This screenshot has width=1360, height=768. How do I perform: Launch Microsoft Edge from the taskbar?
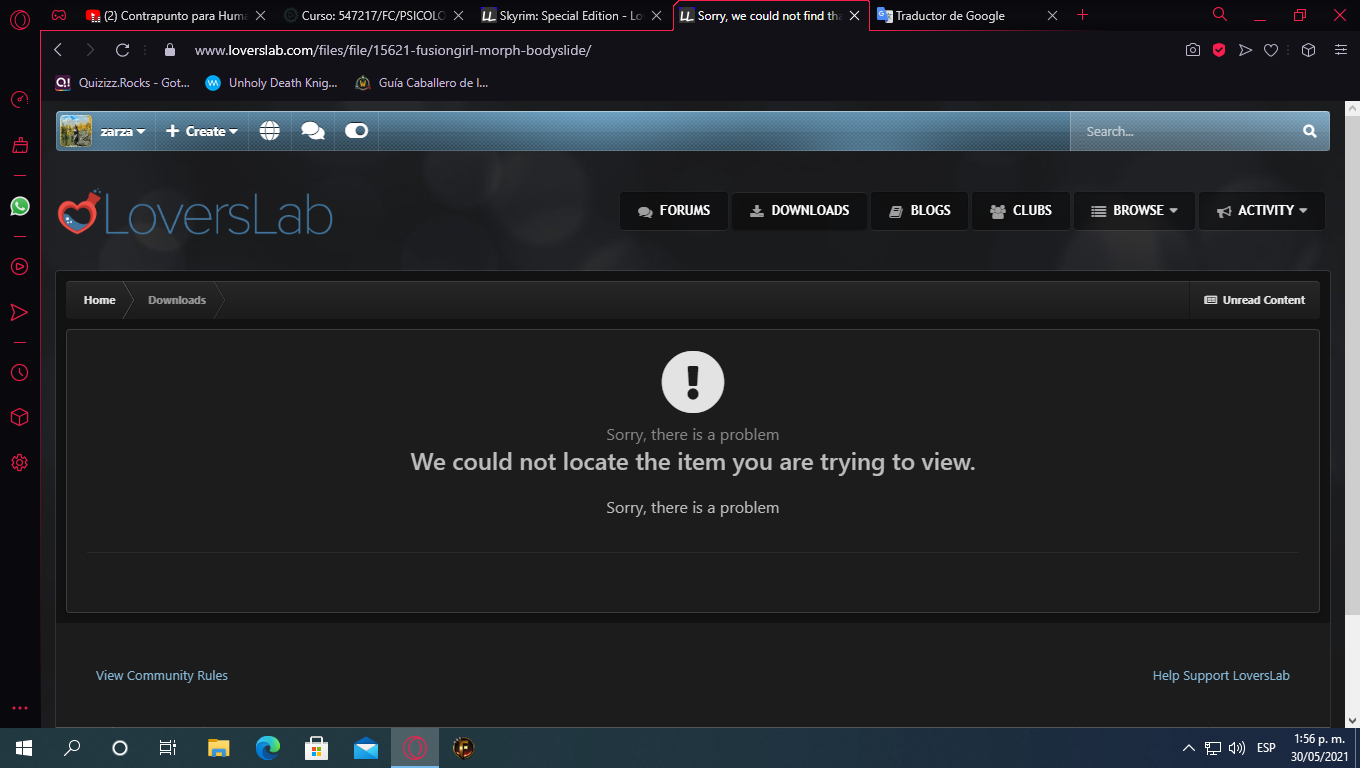coord(267,748)
